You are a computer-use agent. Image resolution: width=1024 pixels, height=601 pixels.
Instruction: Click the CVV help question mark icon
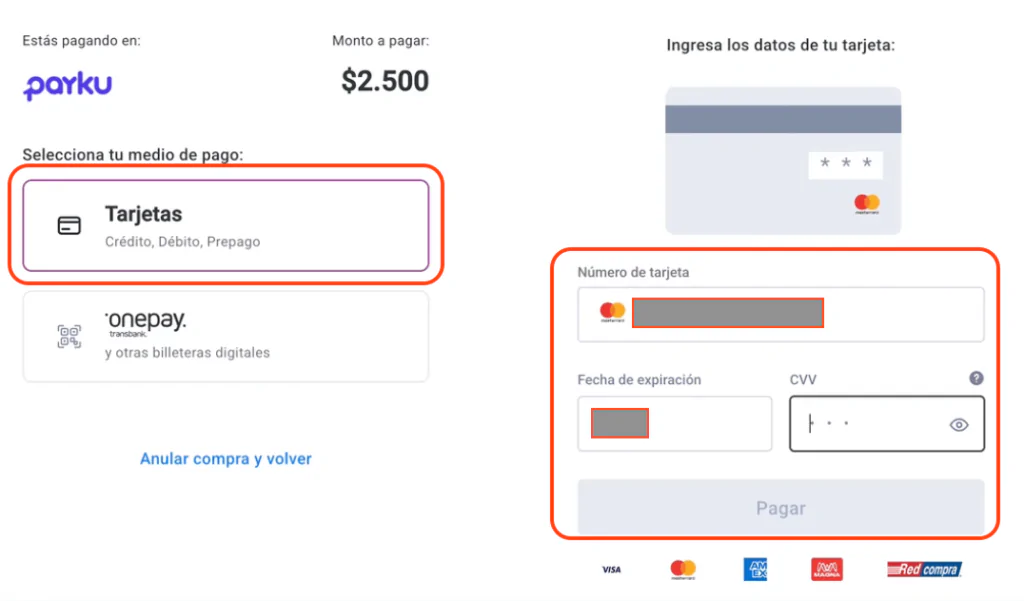coord(976,379)
